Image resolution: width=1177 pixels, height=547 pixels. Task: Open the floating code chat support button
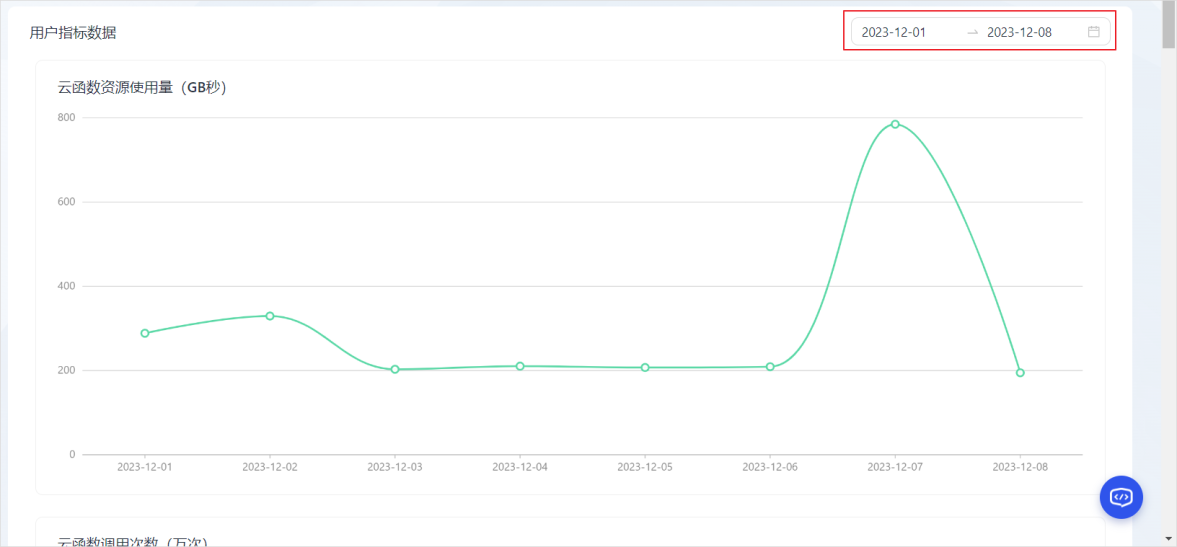click(1121, 497)
